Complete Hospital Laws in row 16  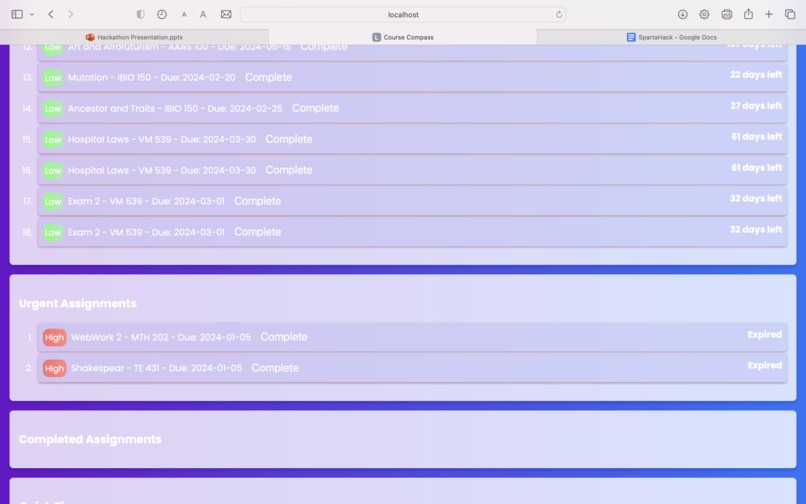(289, 170)
